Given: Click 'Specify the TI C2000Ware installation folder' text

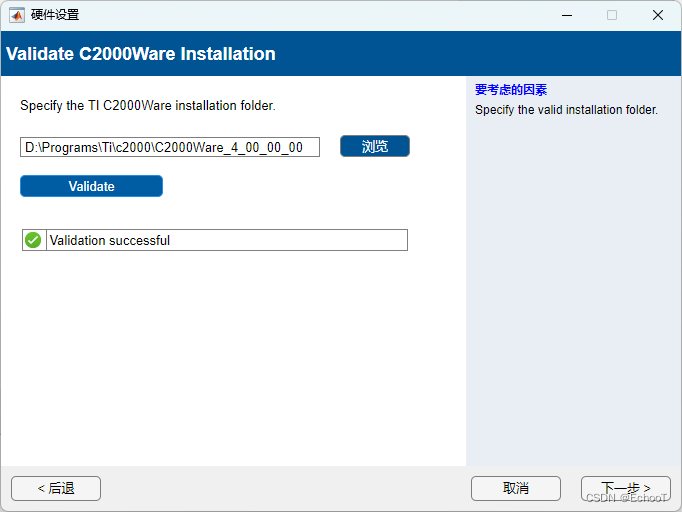Looking at the screenshot, I should [148, 106].
